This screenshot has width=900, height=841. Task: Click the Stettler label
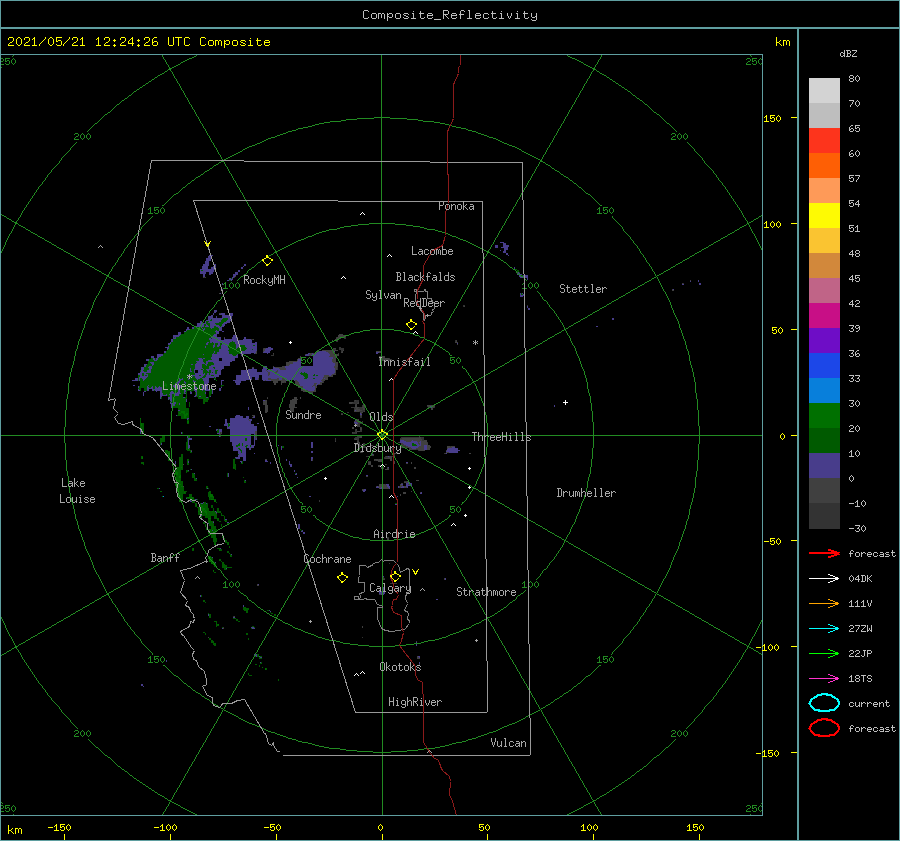pyautogui.click(x=583, y=289)
